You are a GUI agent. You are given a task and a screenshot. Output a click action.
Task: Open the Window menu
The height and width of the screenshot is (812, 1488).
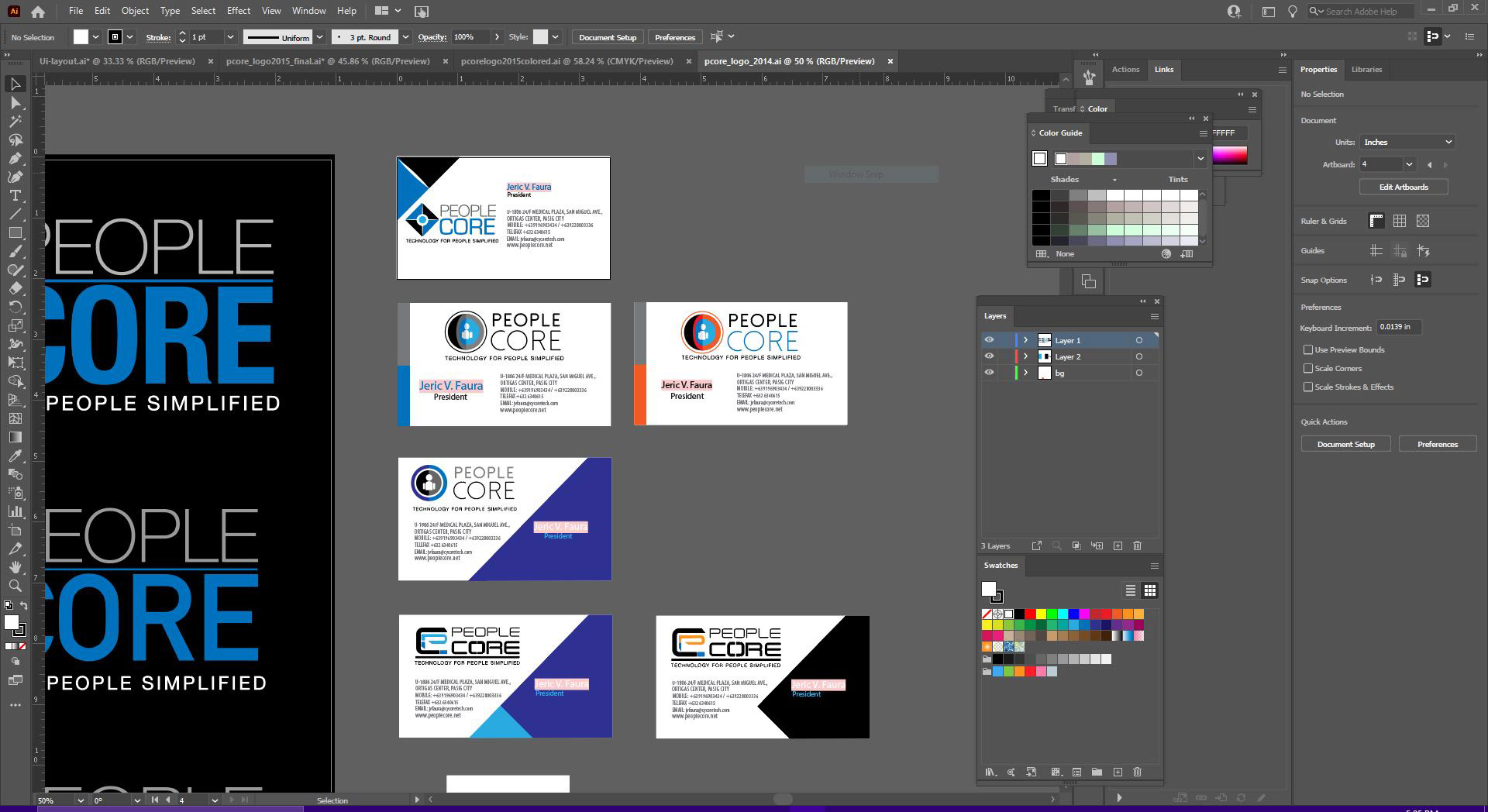(308, 11)
